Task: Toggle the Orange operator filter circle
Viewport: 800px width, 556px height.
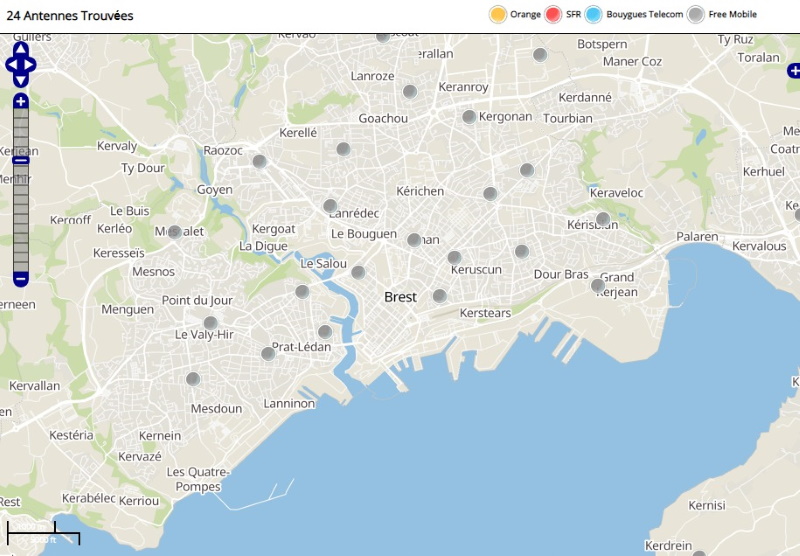Action: coord(498,14)
